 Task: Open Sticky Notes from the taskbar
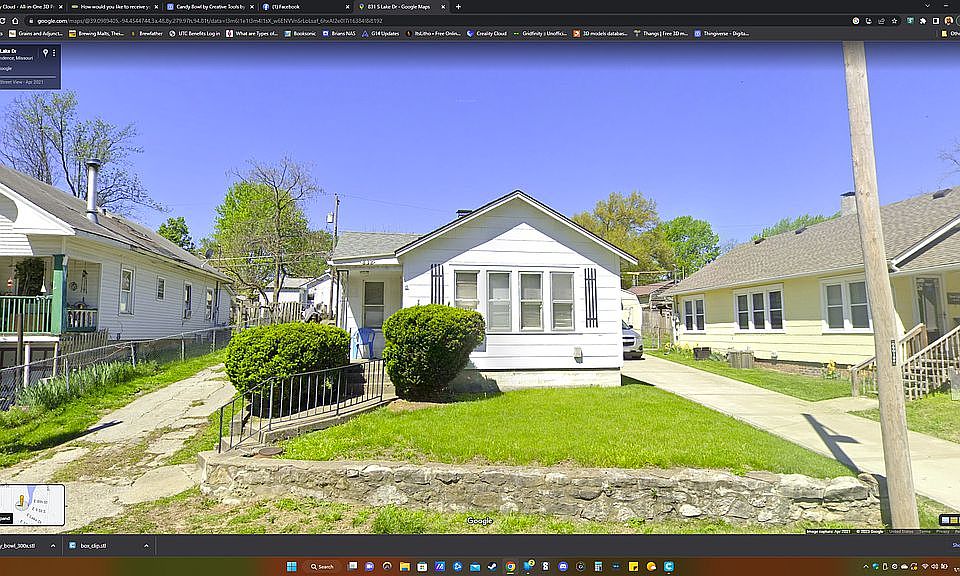point(633,567)
